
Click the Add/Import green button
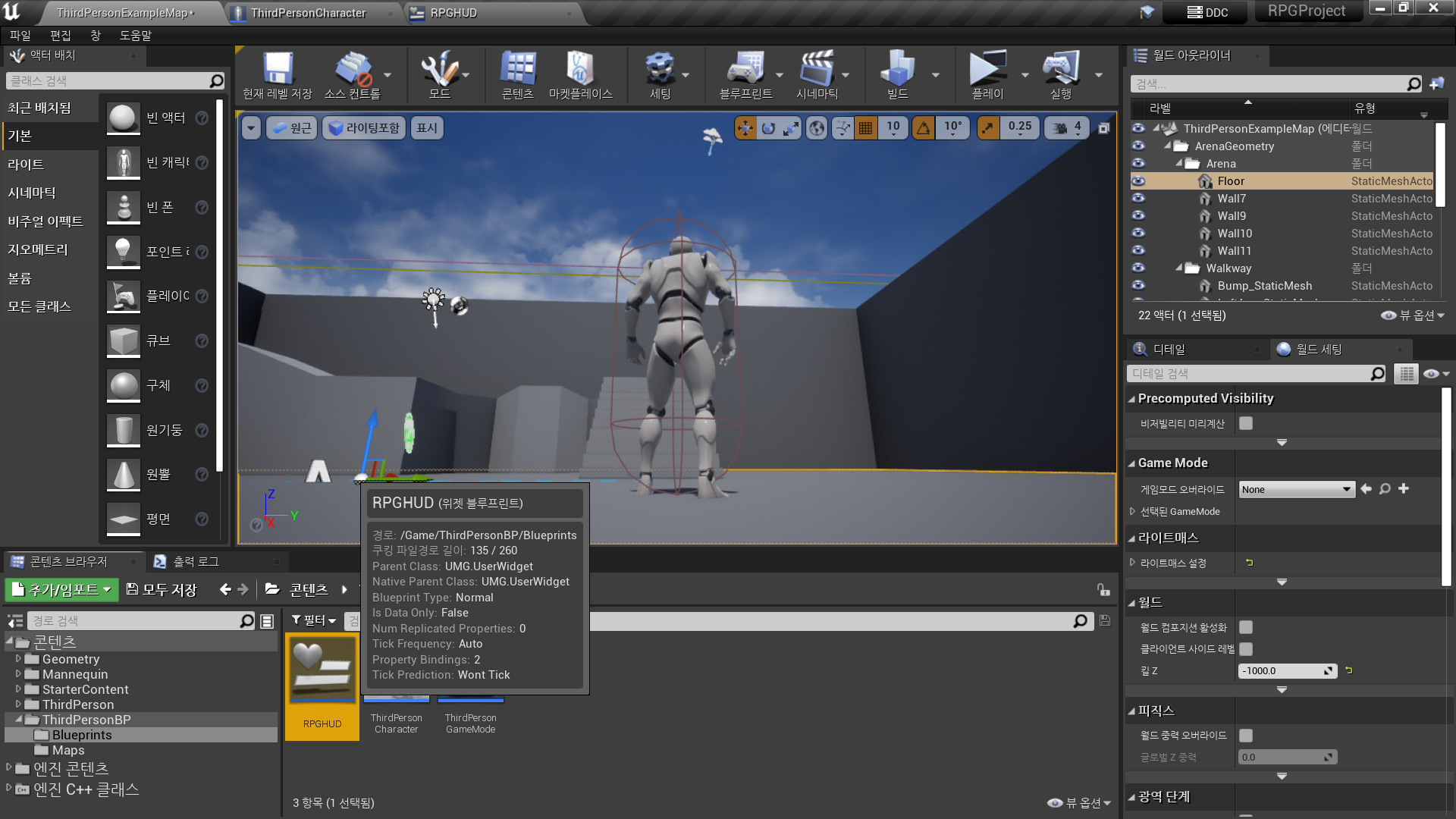click(62, 590)
